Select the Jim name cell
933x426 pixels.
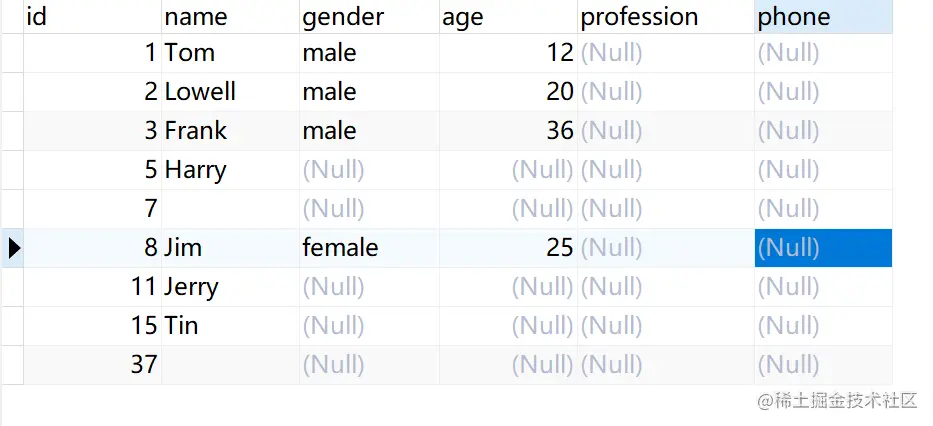(229, 248)
